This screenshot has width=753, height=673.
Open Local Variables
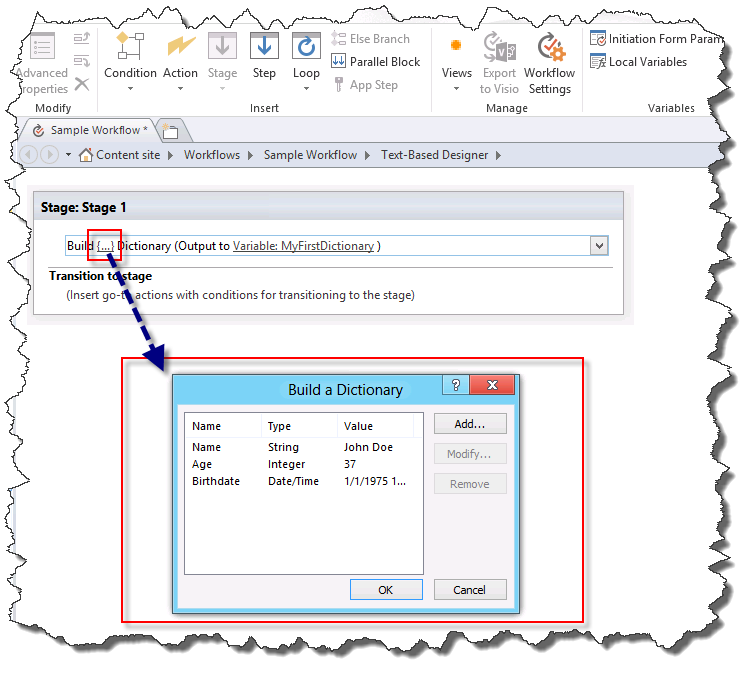pyautogui.click(x=638, y=61)
